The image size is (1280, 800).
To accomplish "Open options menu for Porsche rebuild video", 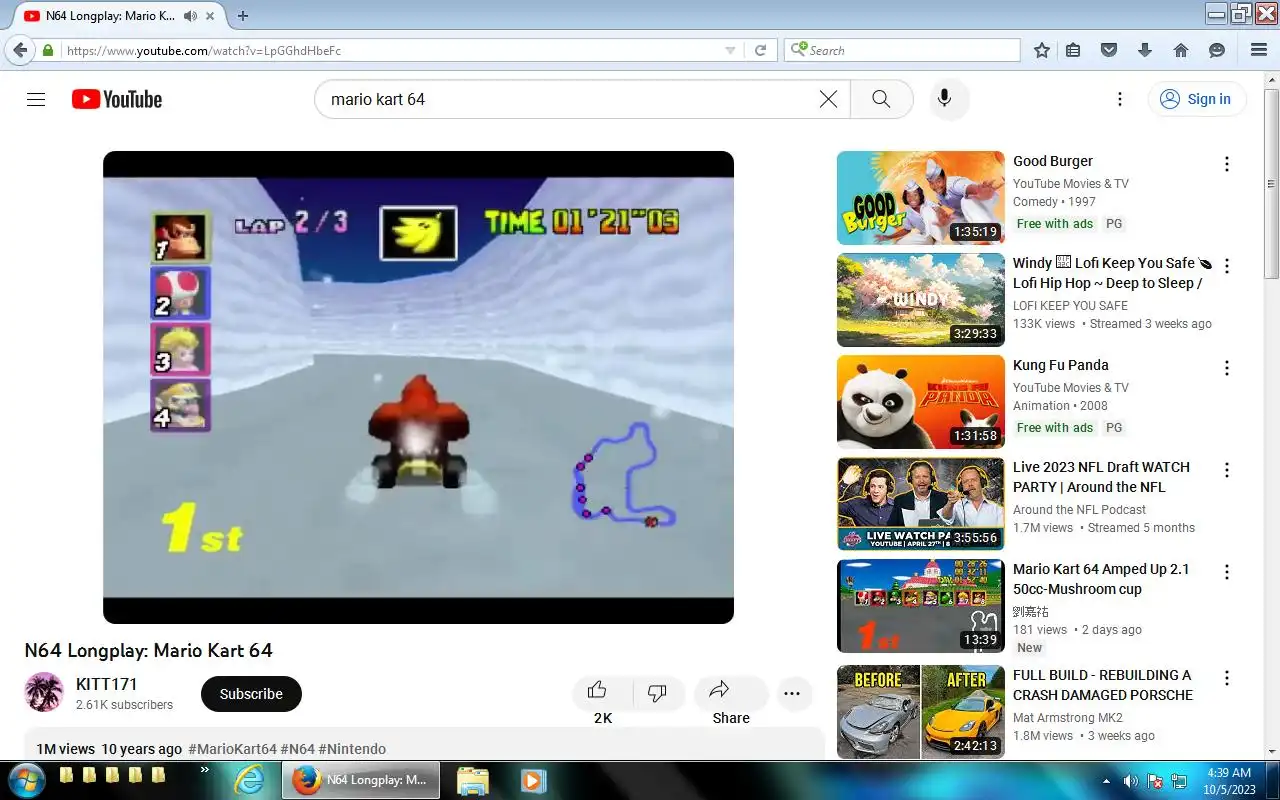I will point(1227,678).
